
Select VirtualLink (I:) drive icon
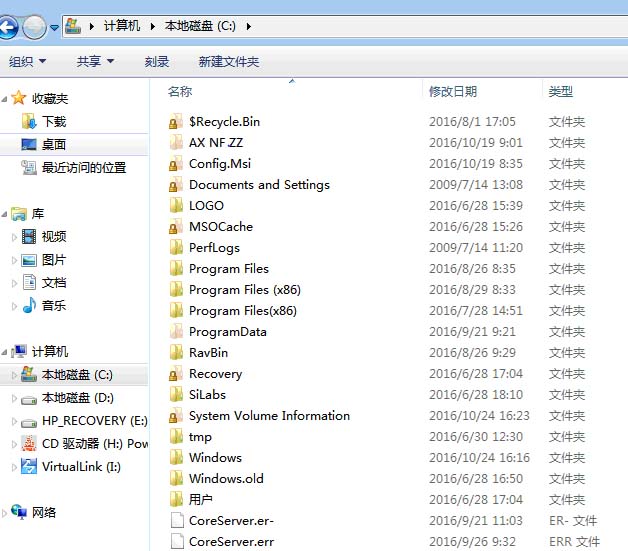click(x=29, y=466)
